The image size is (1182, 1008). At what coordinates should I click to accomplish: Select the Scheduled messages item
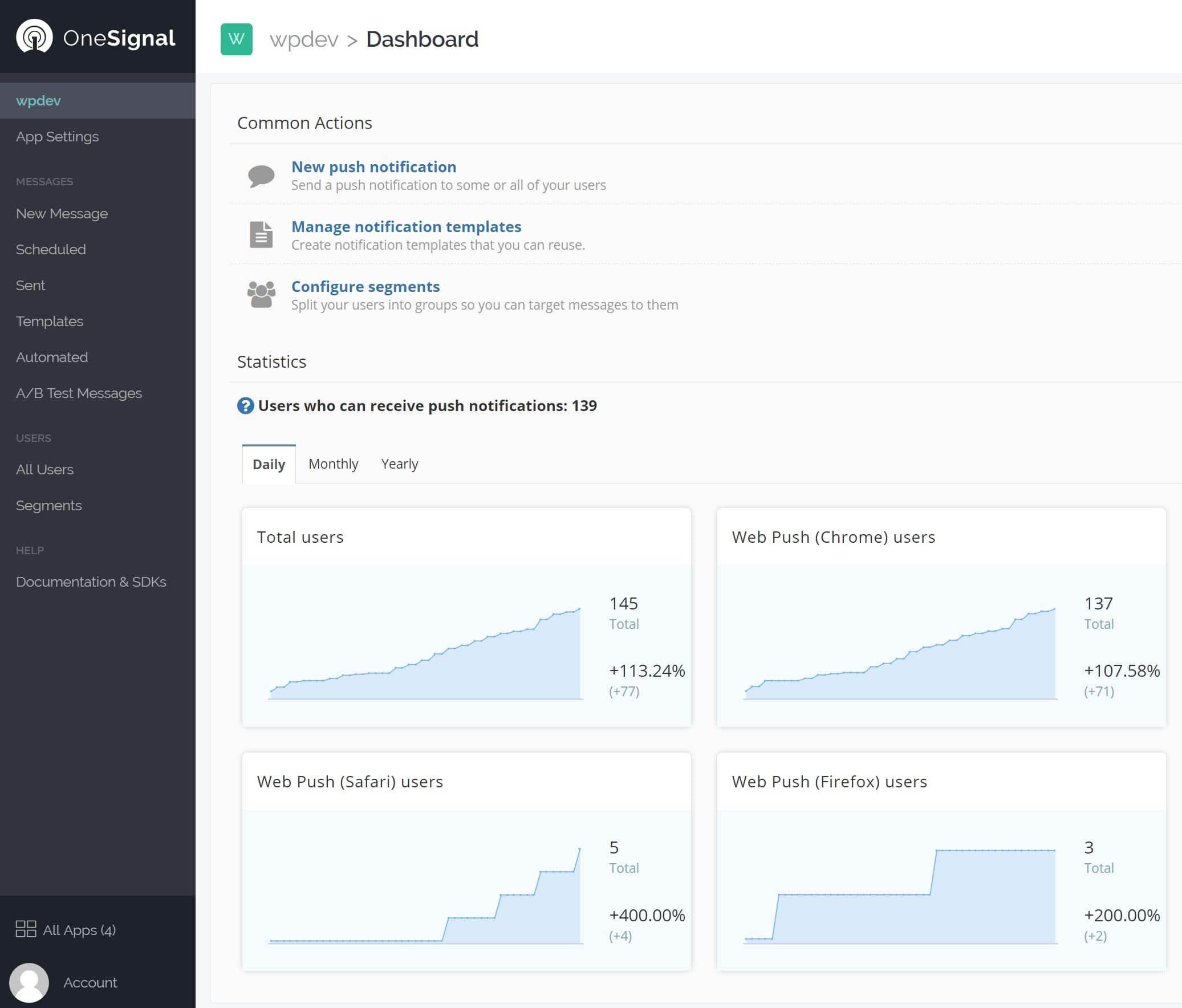tap(50, 249)
